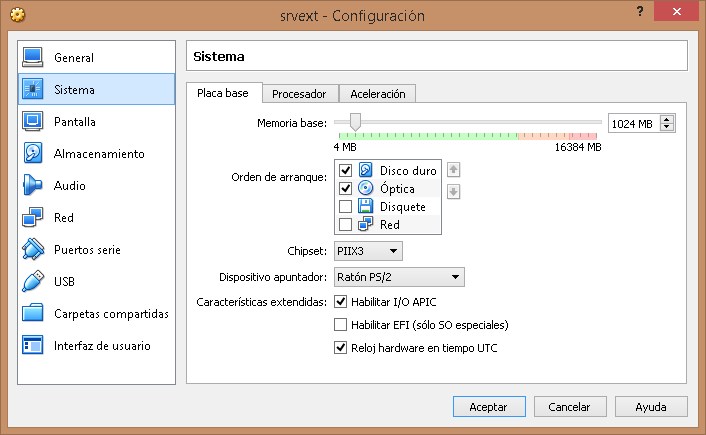706x435 pixels.
Task: Open the Red network icon
Action: [33, 217]
